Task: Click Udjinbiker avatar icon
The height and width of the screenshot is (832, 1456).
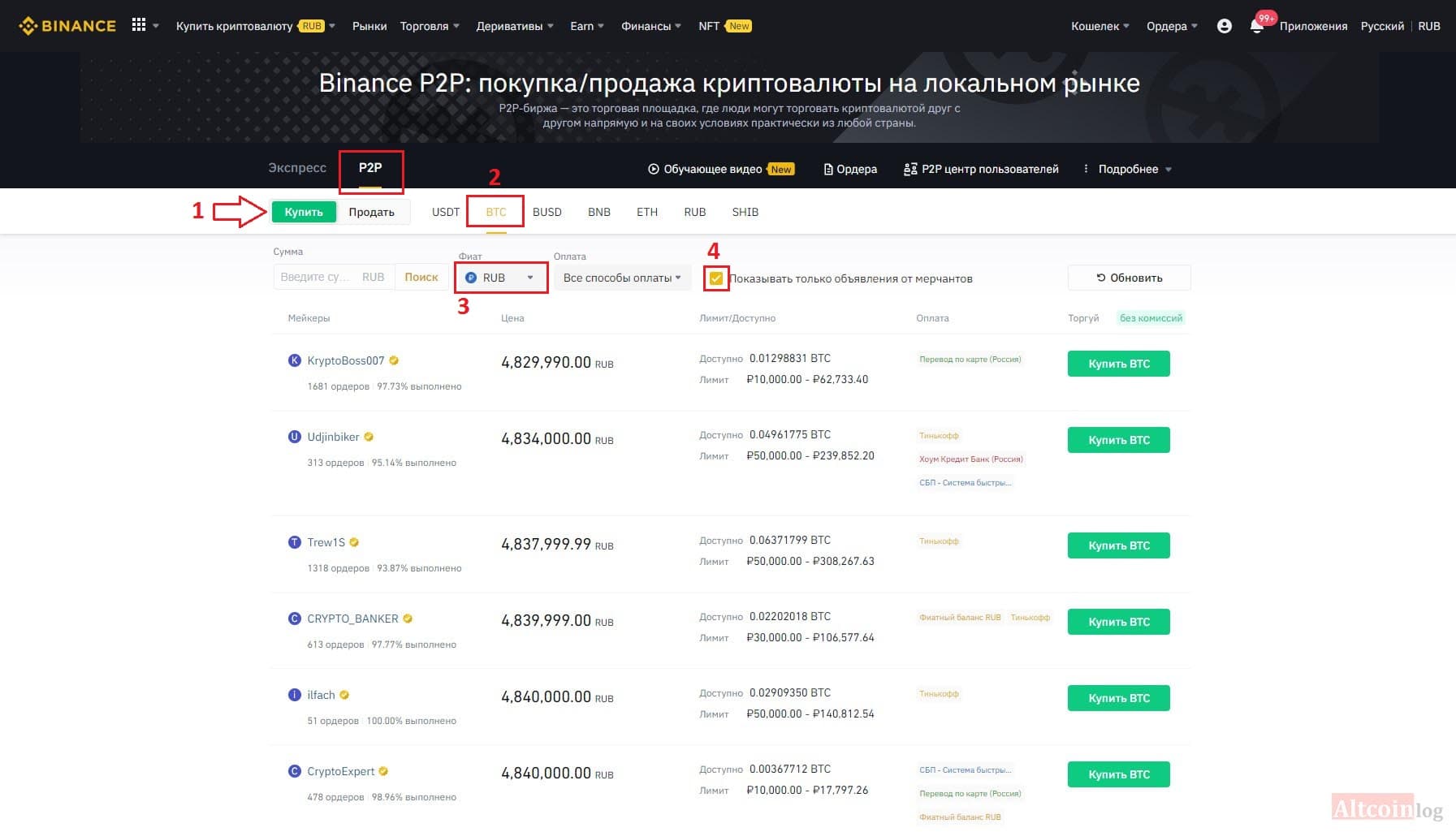Action: (295, 437)
